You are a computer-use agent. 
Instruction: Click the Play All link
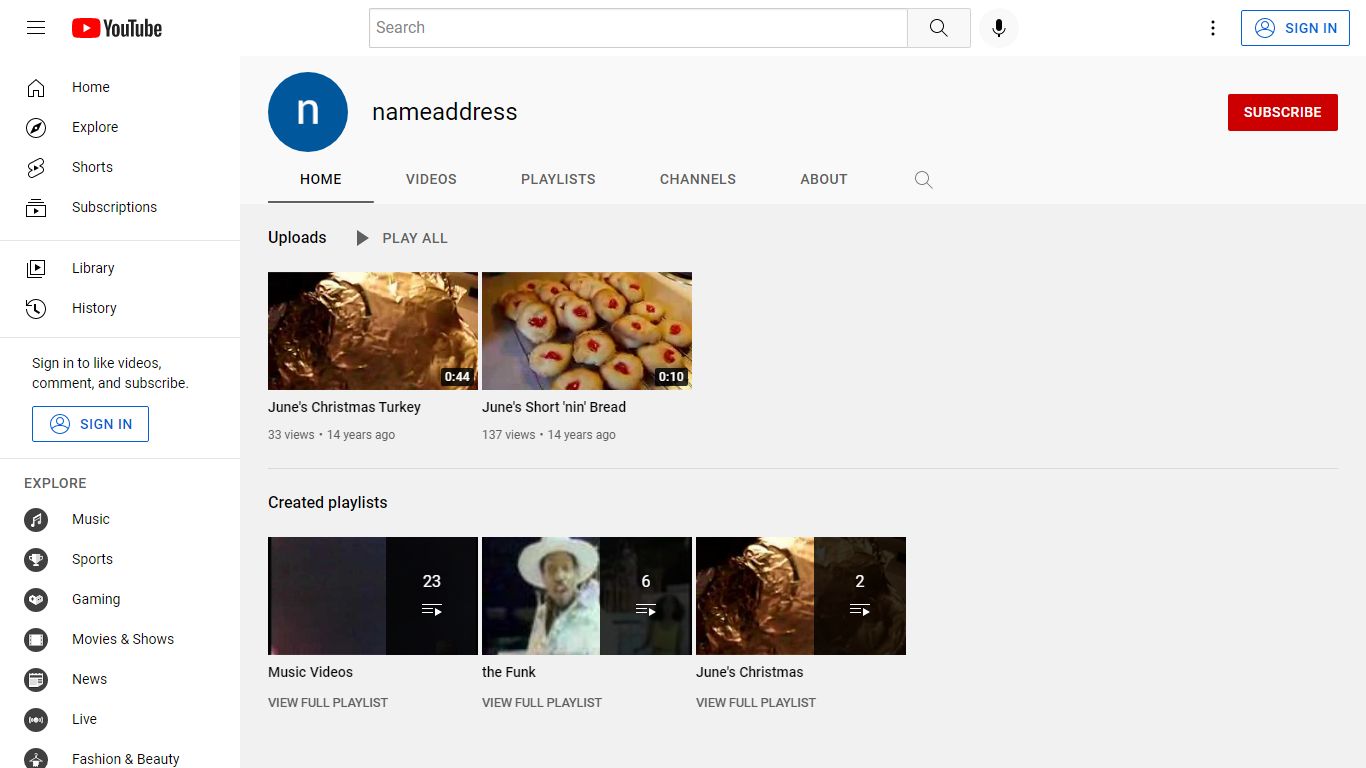pos(415,238)
